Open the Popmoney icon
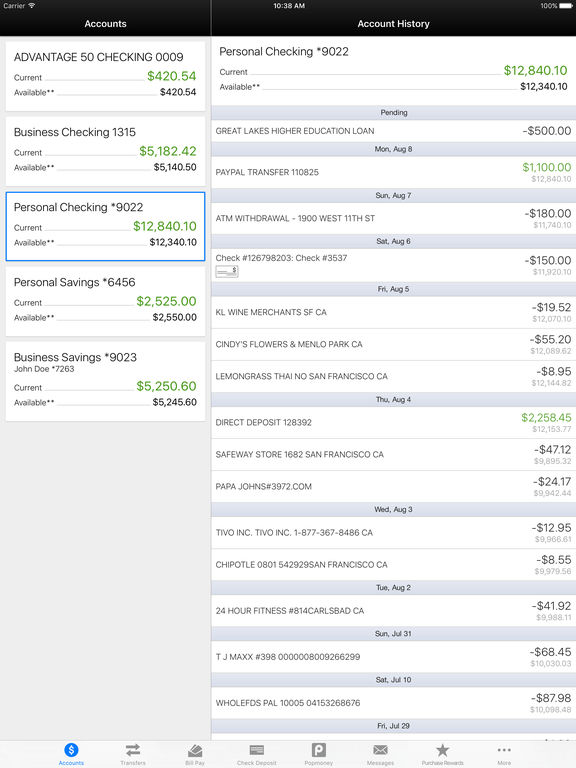The height and width of the screenshot is (768, 576). click(x=318, y=750)
